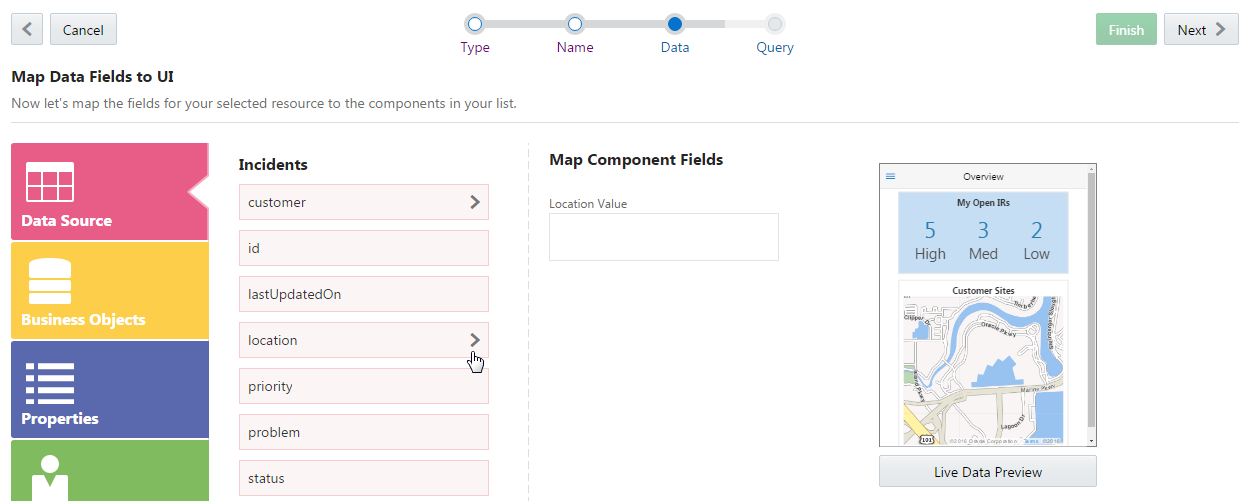Click the Next button
This screenshot has width=1250, height=501.
[1201, 29]
